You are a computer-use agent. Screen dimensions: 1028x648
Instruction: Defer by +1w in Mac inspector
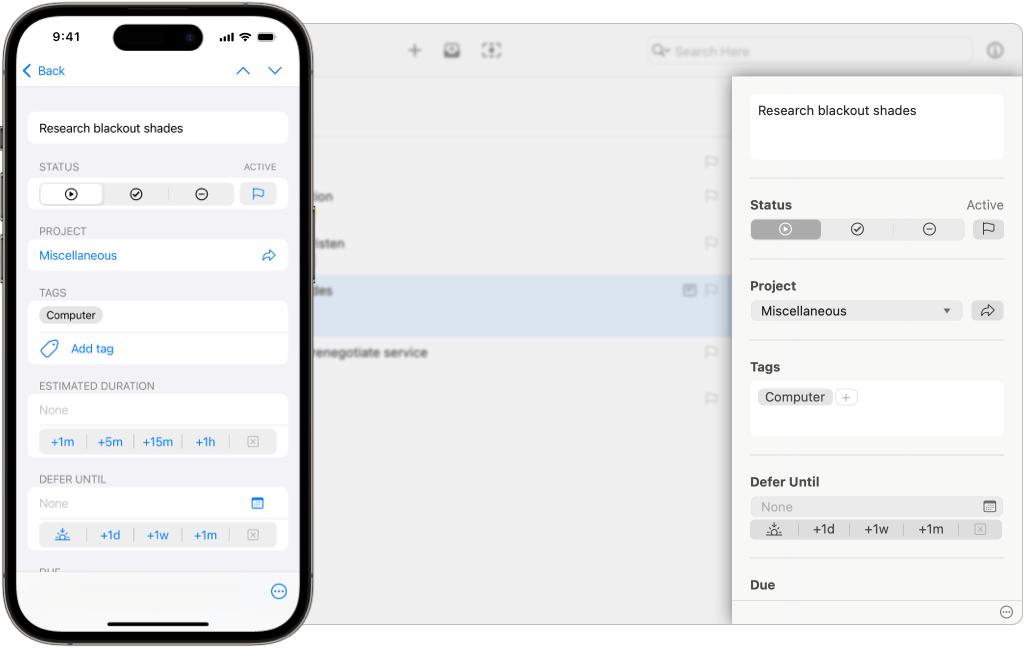click(876, 529)
